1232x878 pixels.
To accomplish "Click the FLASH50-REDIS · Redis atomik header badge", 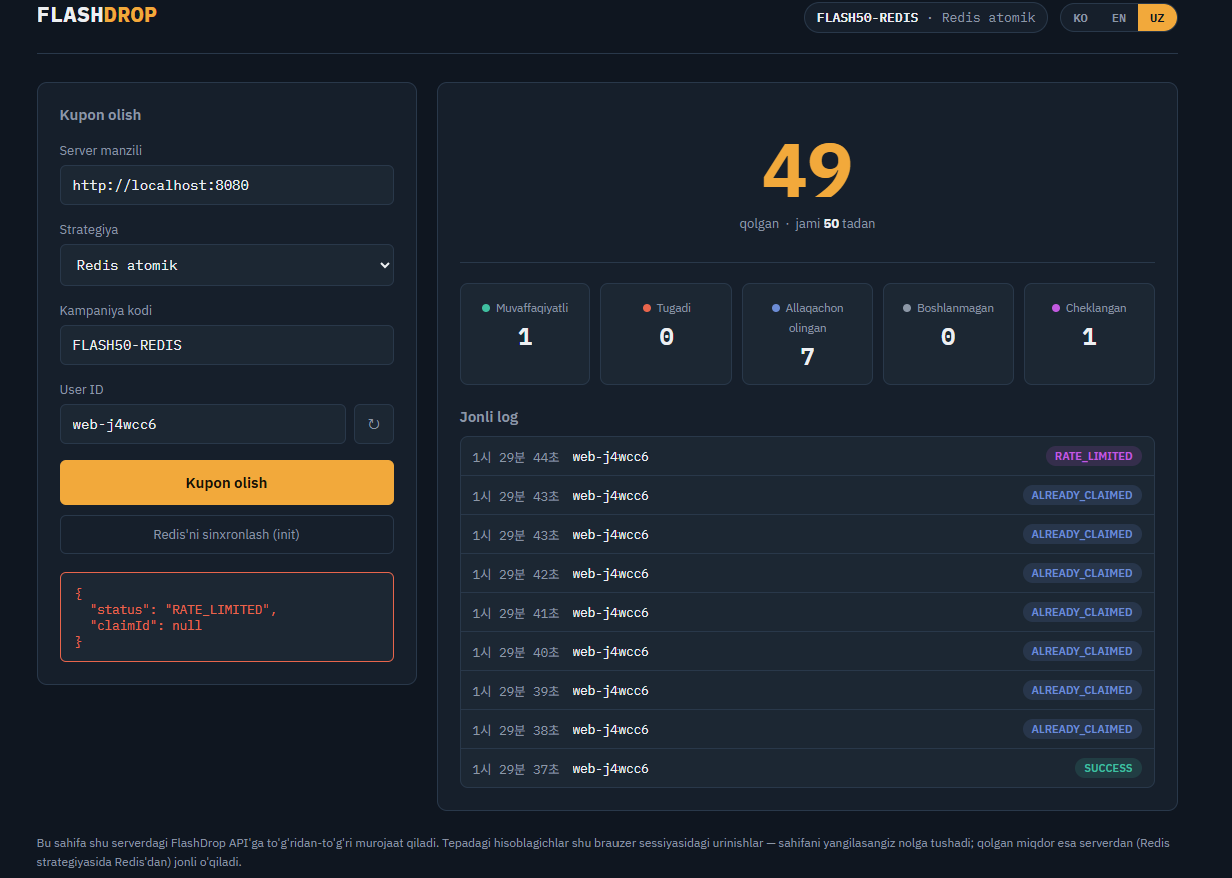I will click(926, 18).
